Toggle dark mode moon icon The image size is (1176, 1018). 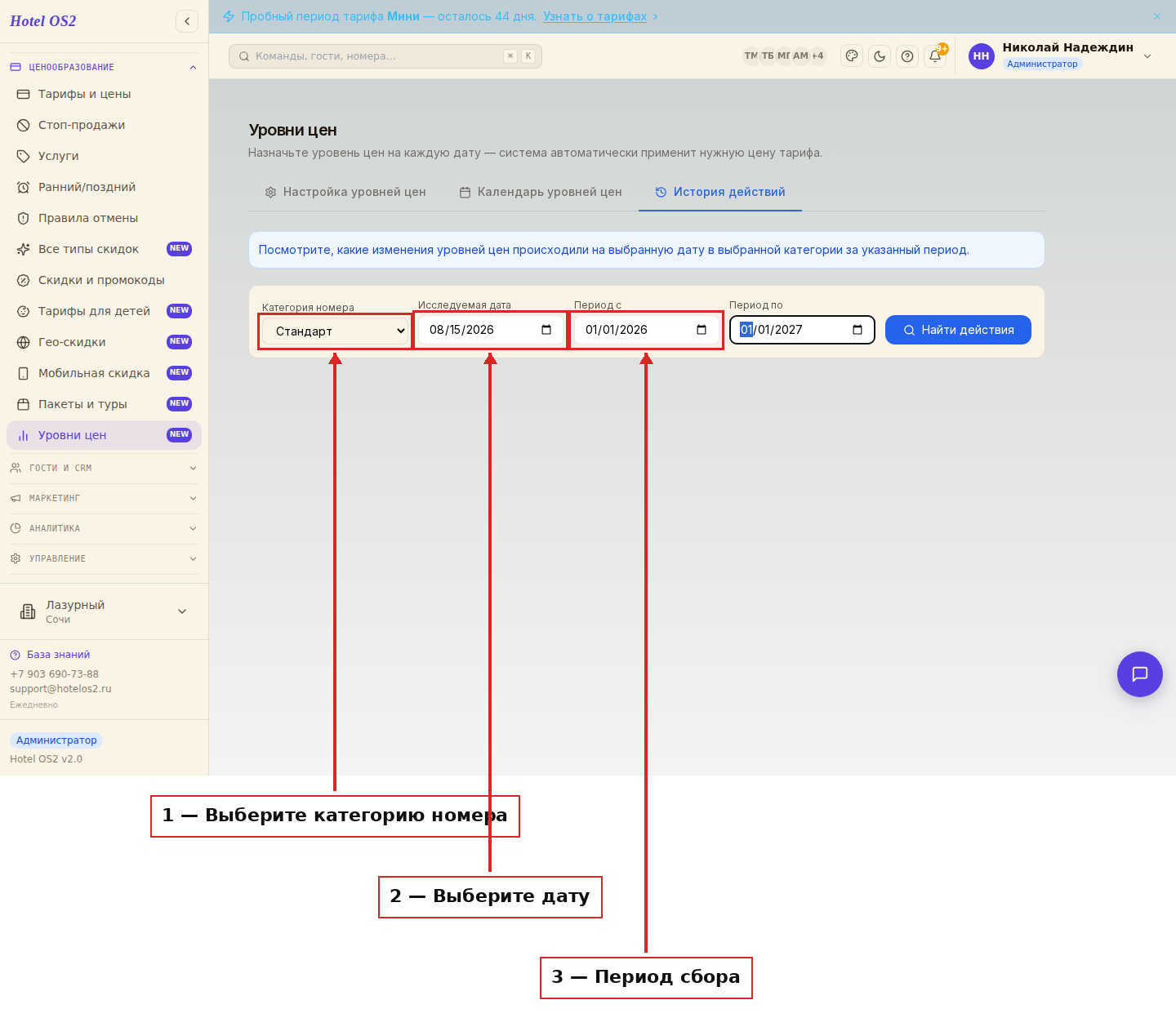tap(880, 56)
